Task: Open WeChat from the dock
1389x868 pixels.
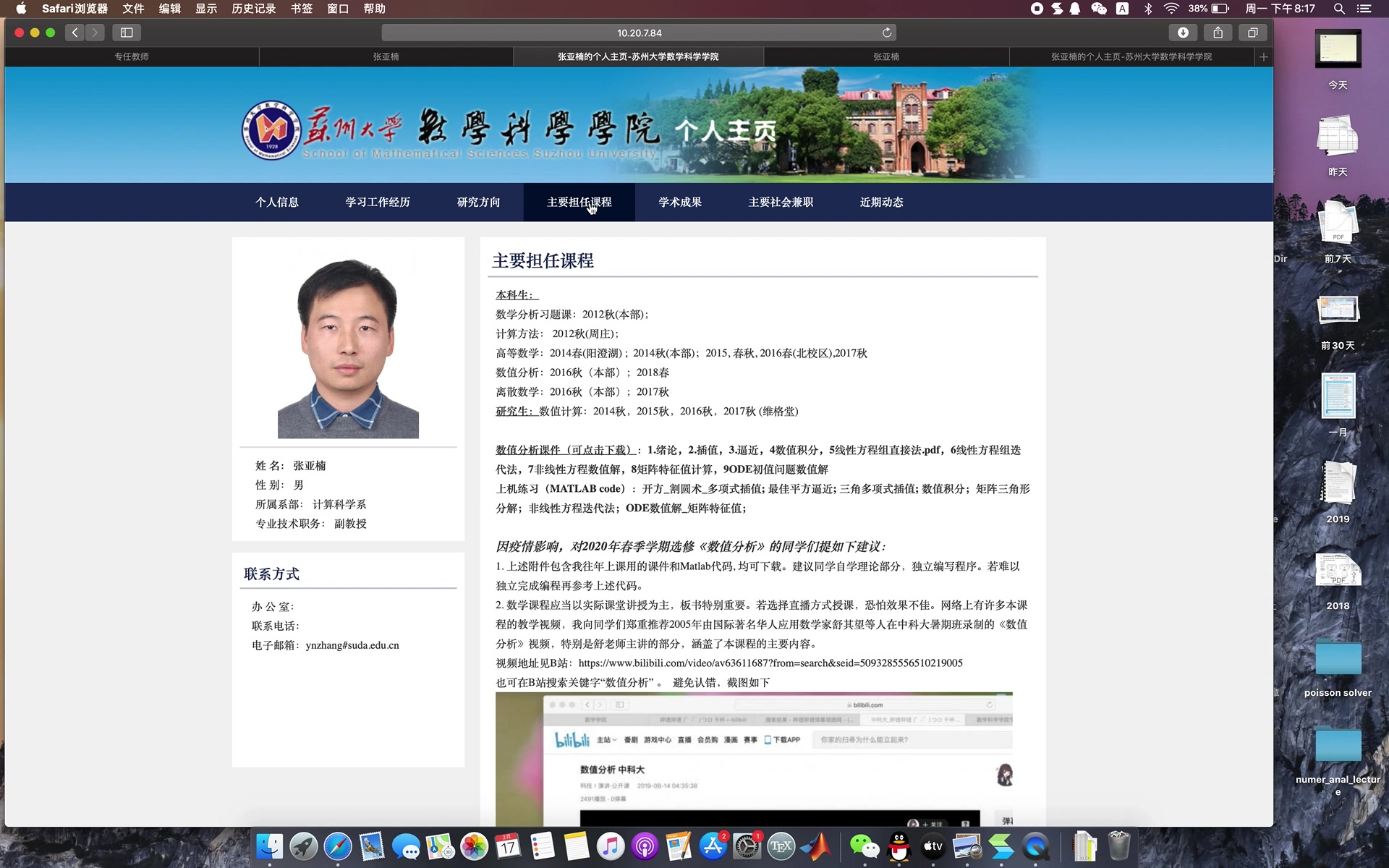Action: coord(864,846)
